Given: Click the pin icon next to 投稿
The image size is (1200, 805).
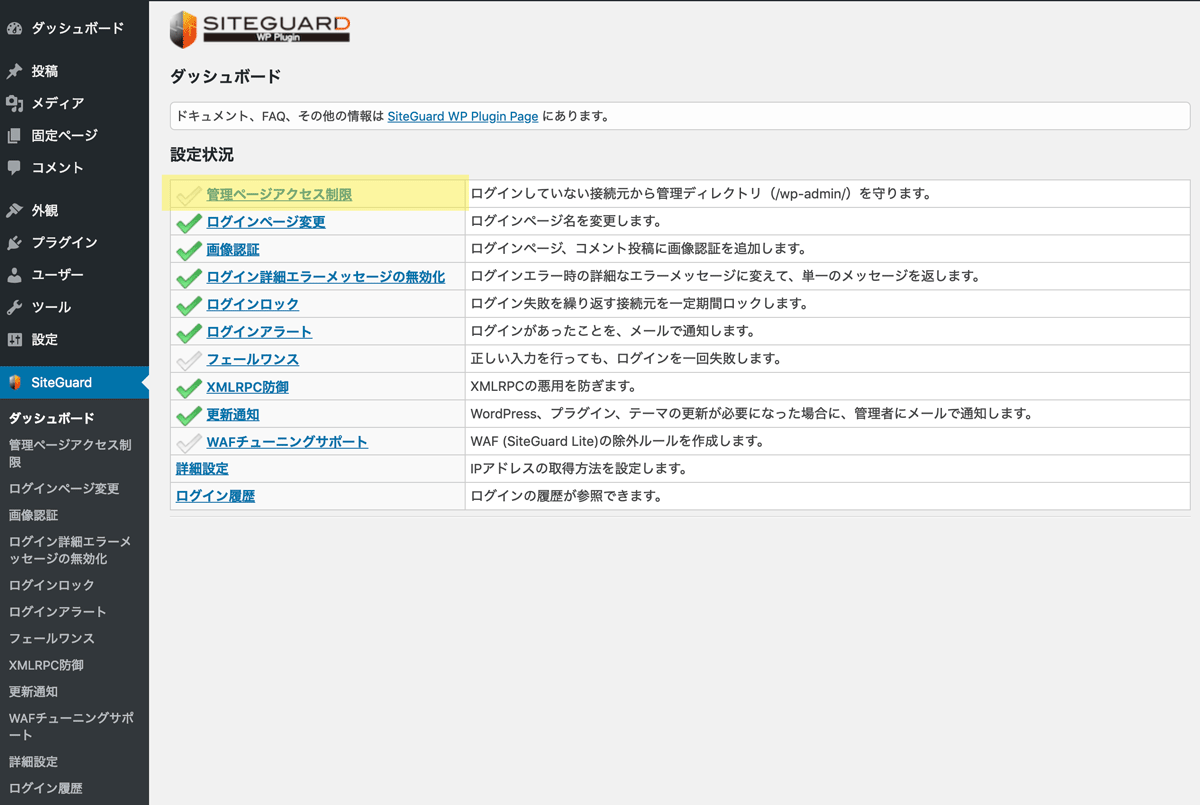Looking at the screenshot, I should click(x=14, y=71).
